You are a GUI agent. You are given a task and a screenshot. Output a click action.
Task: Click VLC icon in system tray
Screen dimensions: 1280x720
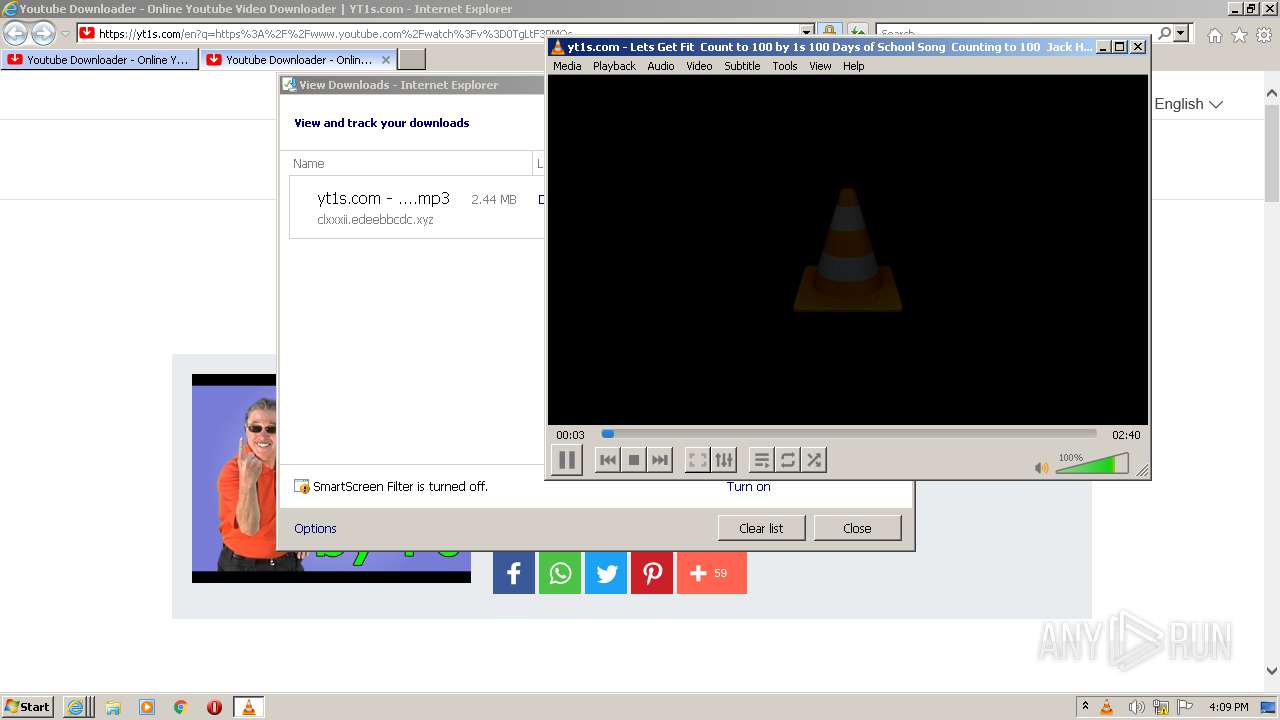(x=1107, y=707)
